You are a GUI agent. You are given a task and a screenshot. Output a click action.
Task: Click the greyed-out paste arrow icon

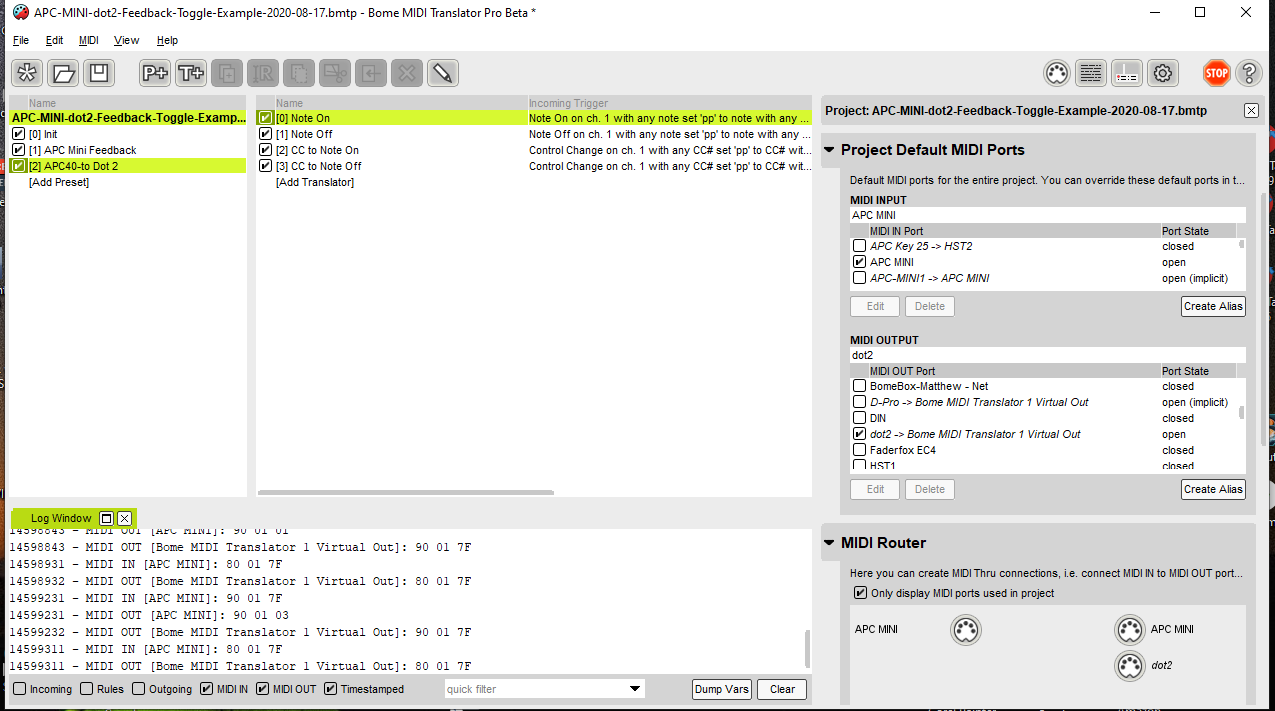[x=371, y=73]
